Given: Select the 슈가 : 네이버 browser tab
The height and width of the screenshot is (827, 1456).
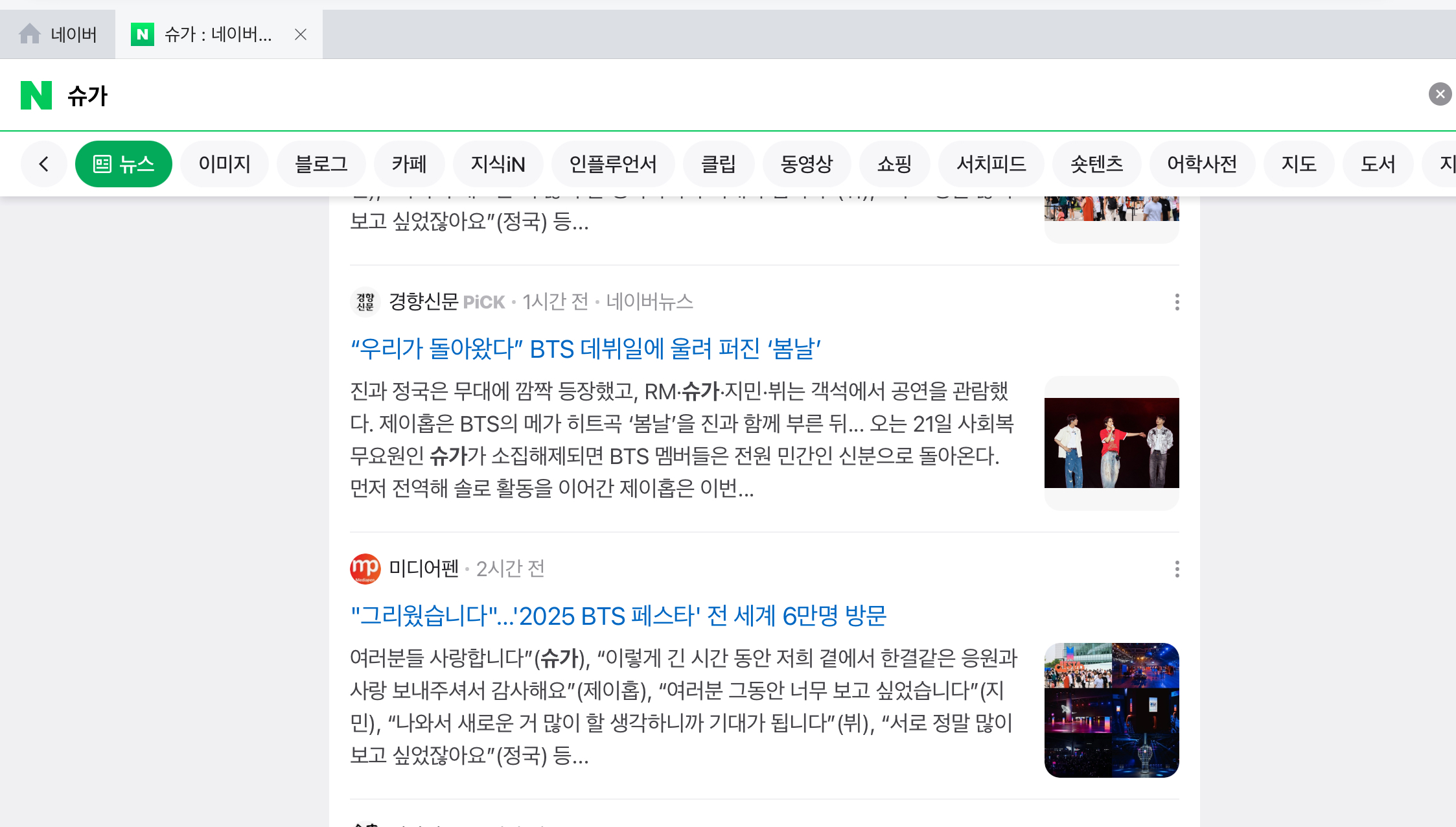Looking at the screenshot, I should tap(218, 34).
